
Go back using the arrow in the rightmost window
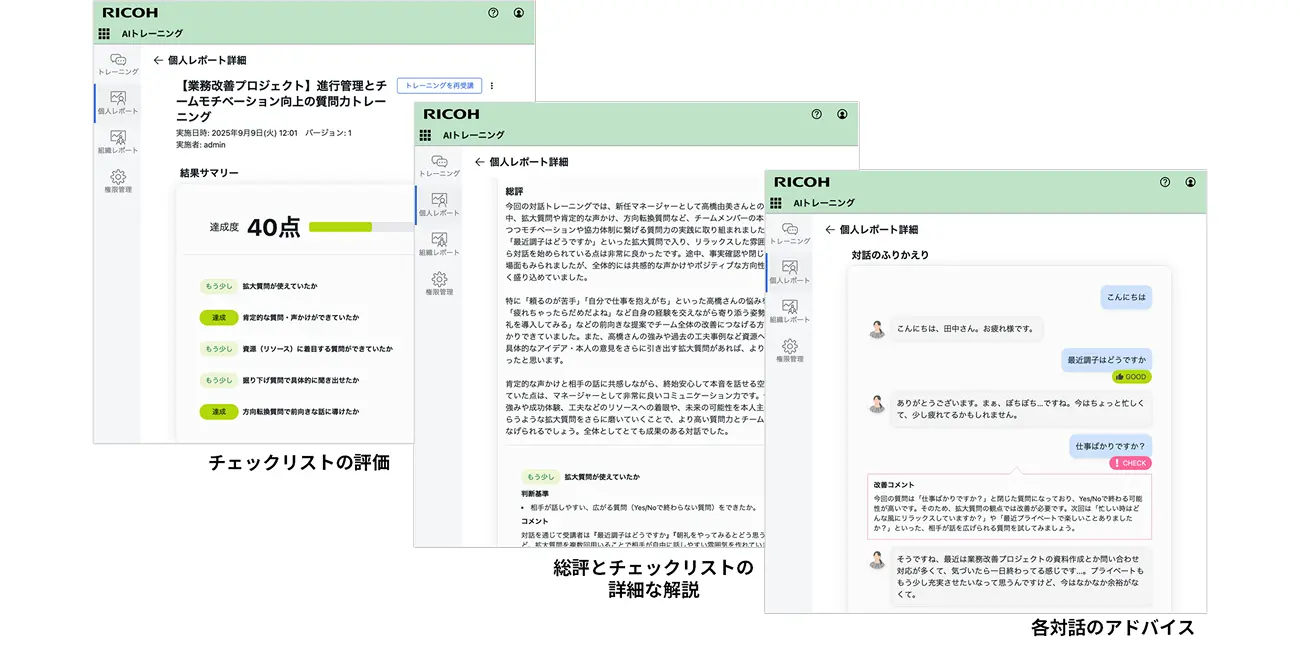[829, 229]
